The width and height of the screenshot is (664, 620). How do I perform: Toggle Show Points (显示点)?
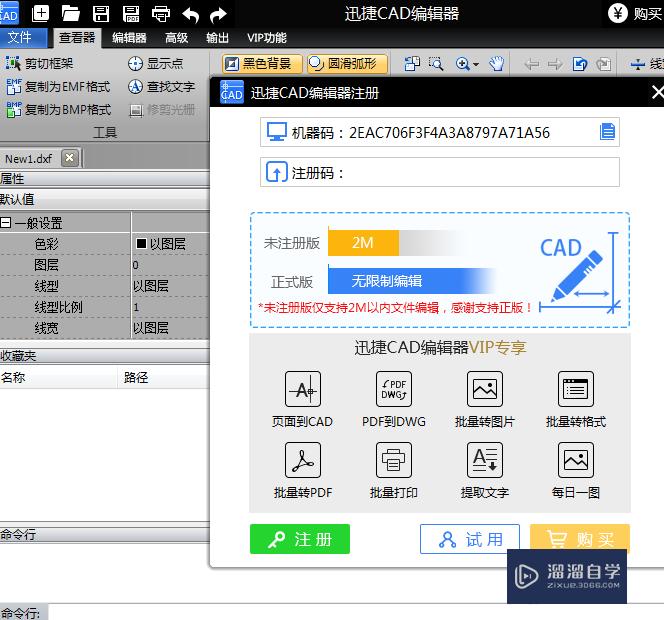click(x=155, y=64)
